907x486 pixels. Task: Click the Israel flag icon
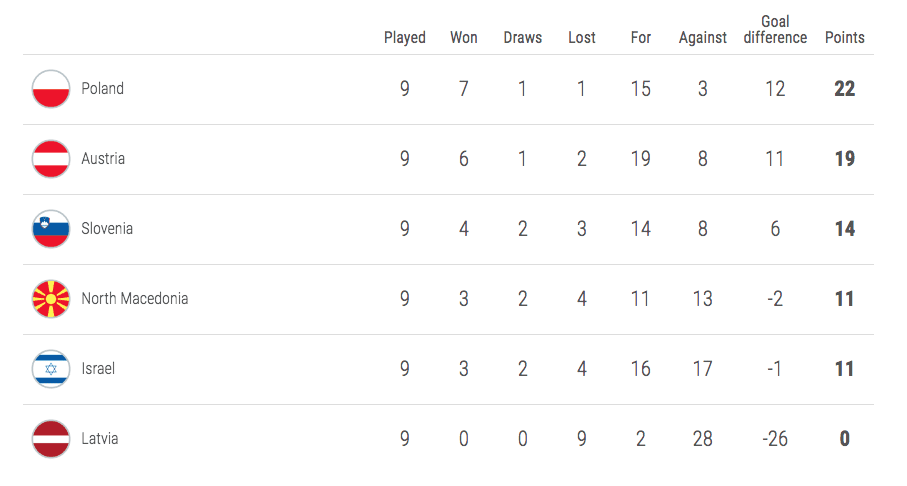[51, 369]
